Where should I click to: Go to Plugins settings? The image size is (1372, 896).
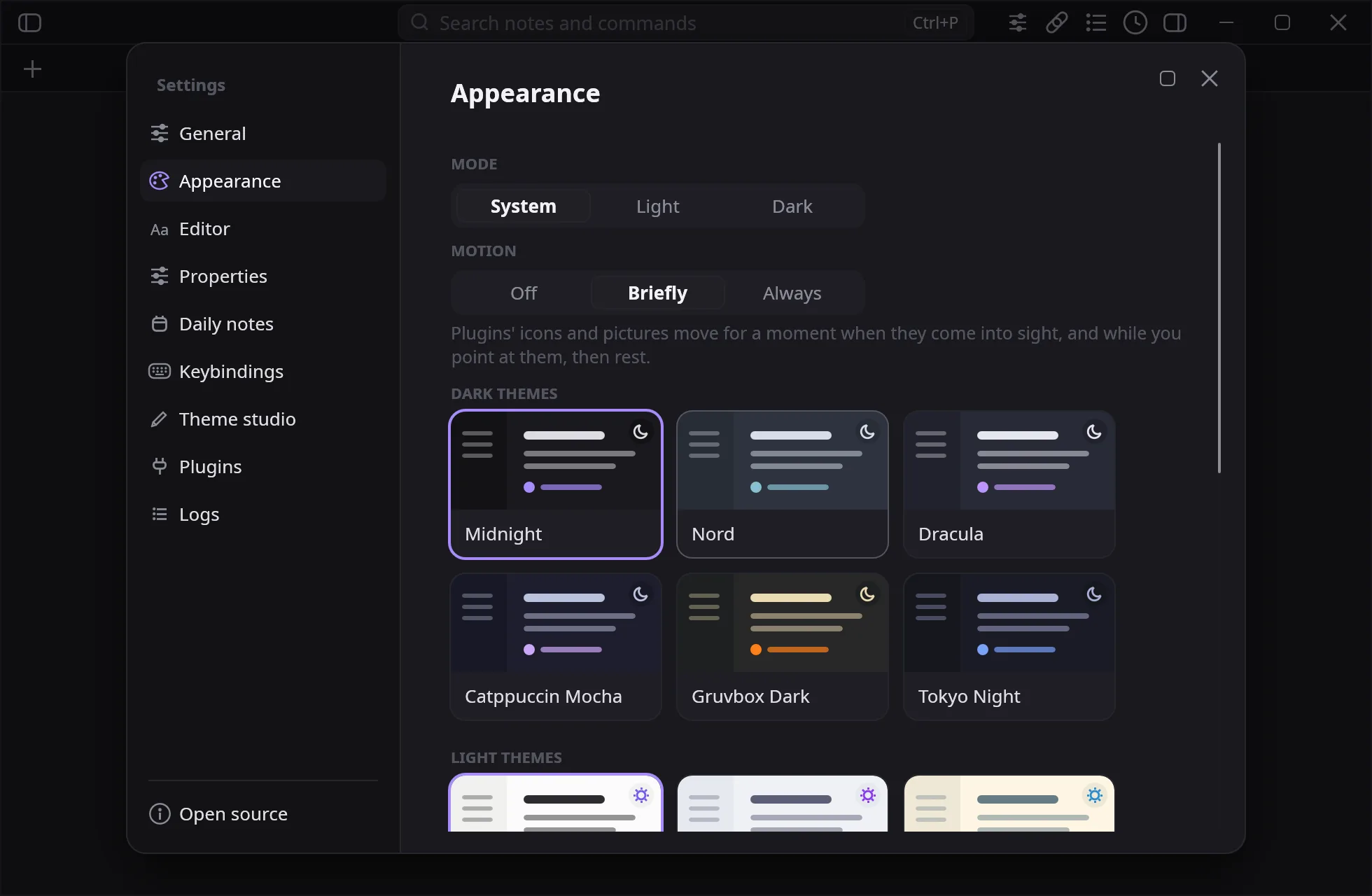[263, 466]
